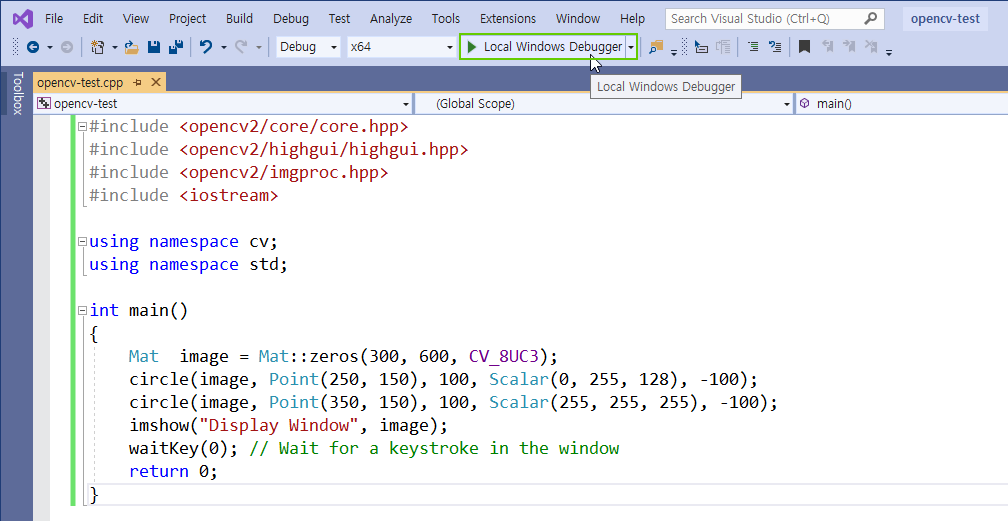Toggle a bookmark on the current line
The image size is (1008, 521).
click(x=804, y=47)
